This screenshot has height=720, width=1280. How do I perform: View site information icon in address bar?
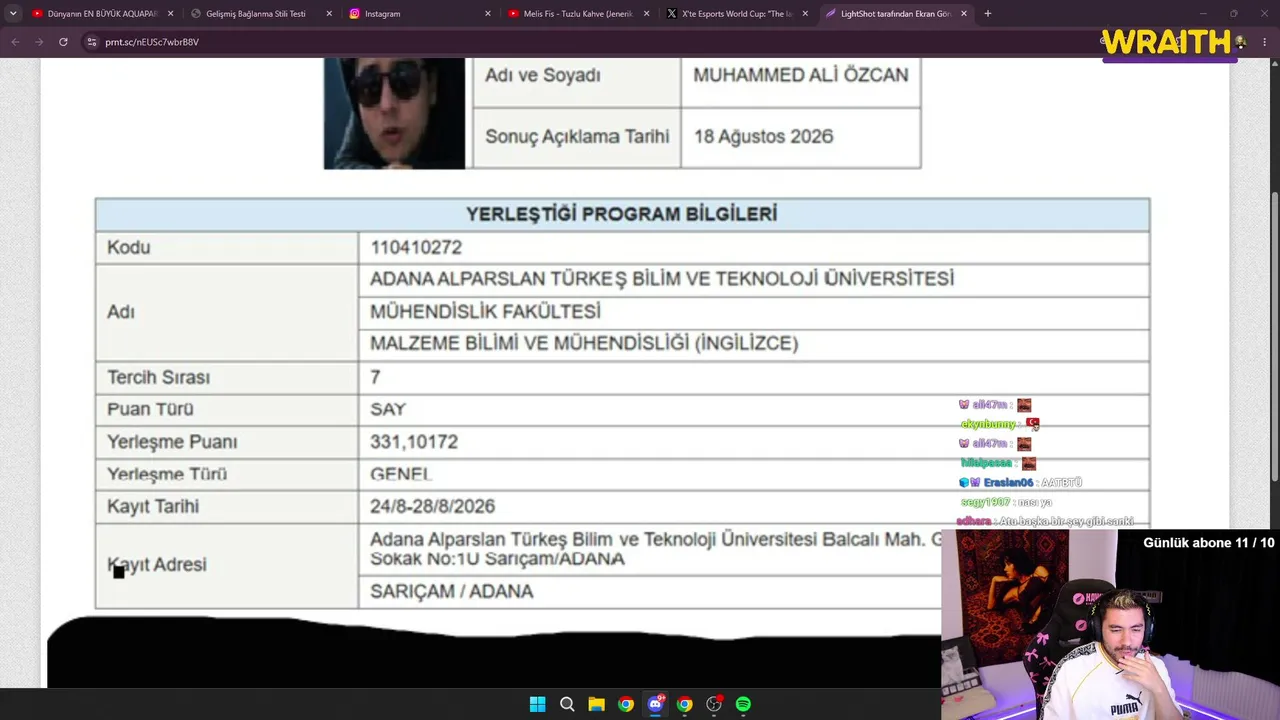[x=92, y=42]
